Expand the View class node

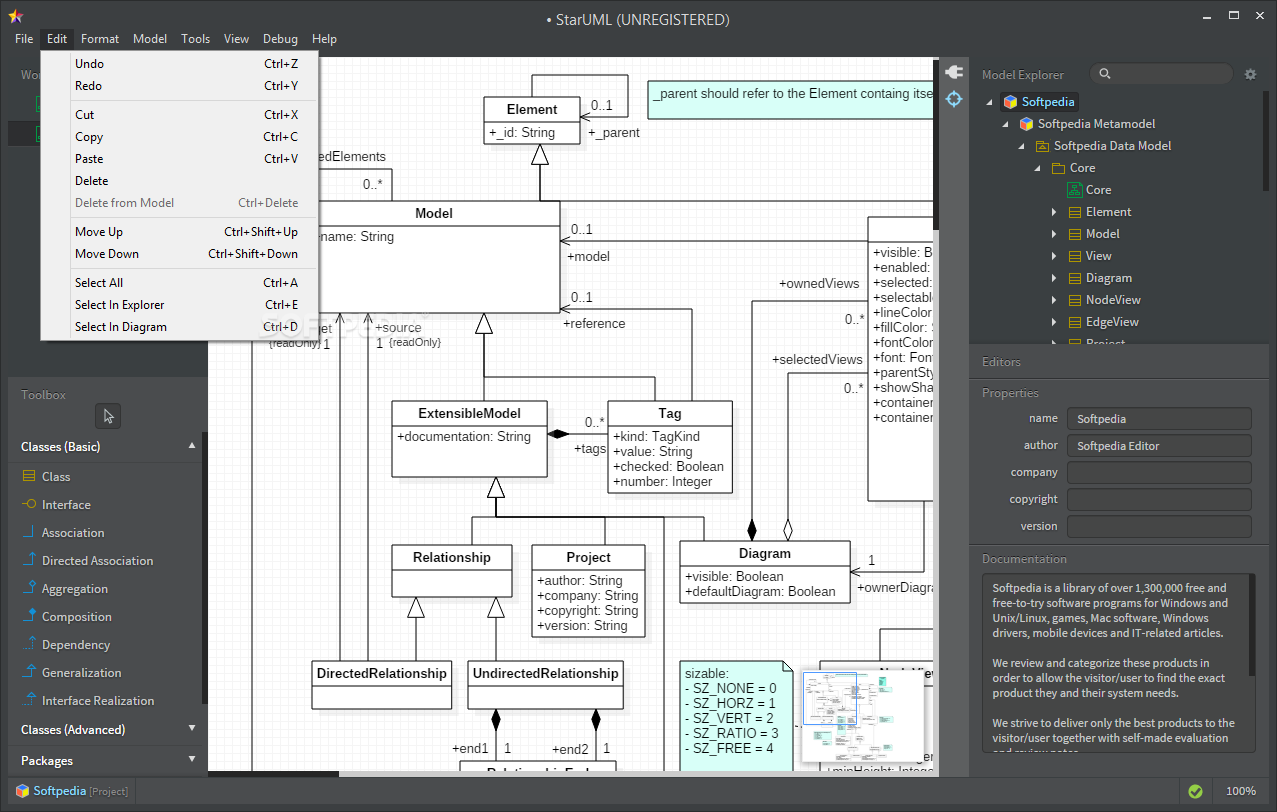pos(1054,256)
